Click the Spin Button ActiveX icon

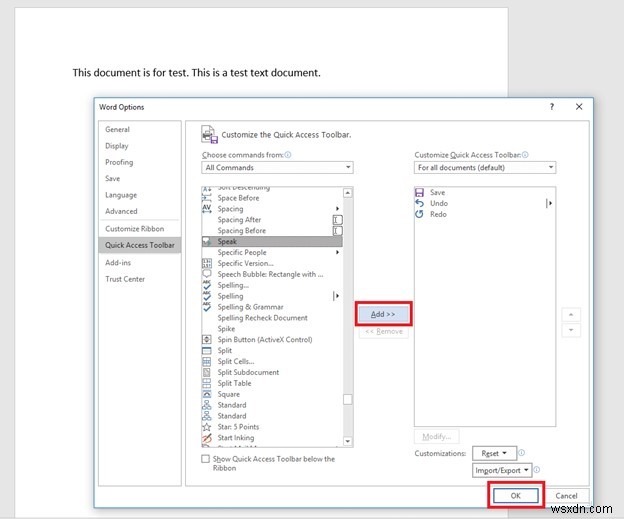coord(207,339)
